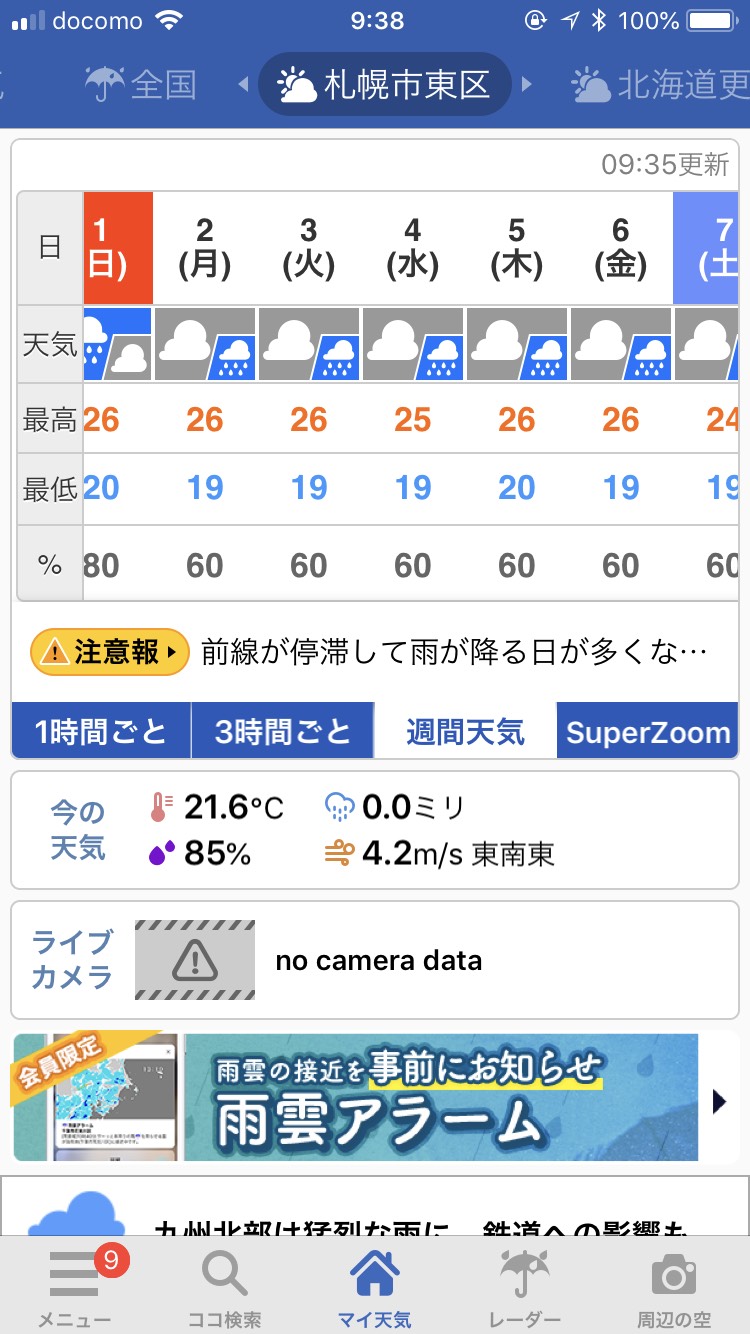Tap the wind speed icon
The image size is (750, 1334).
tap(339, 854)
